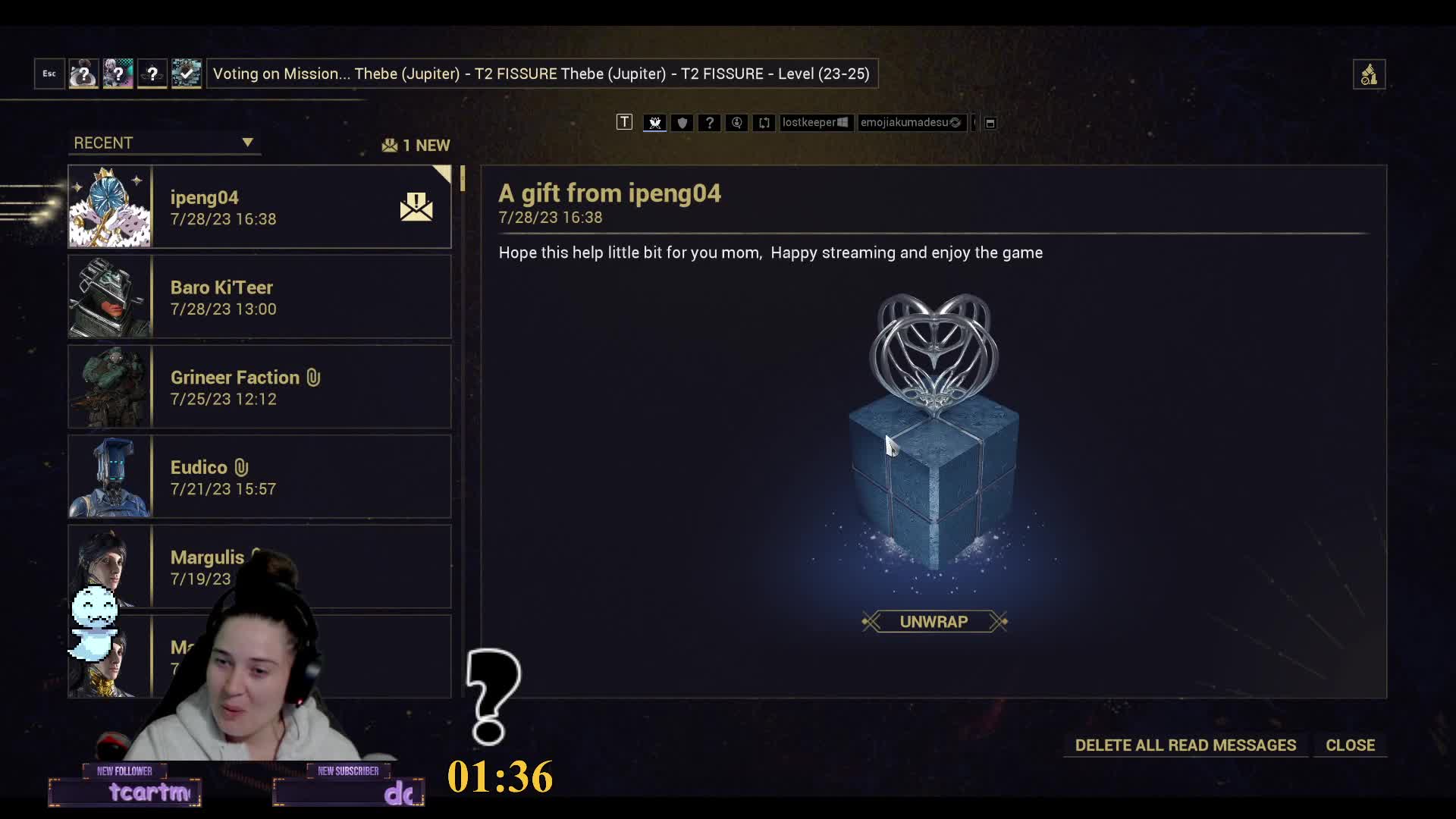Screen dimensions: 1456x819
Task: Click the top-right market inventory icon
Action: [1369, 74]
